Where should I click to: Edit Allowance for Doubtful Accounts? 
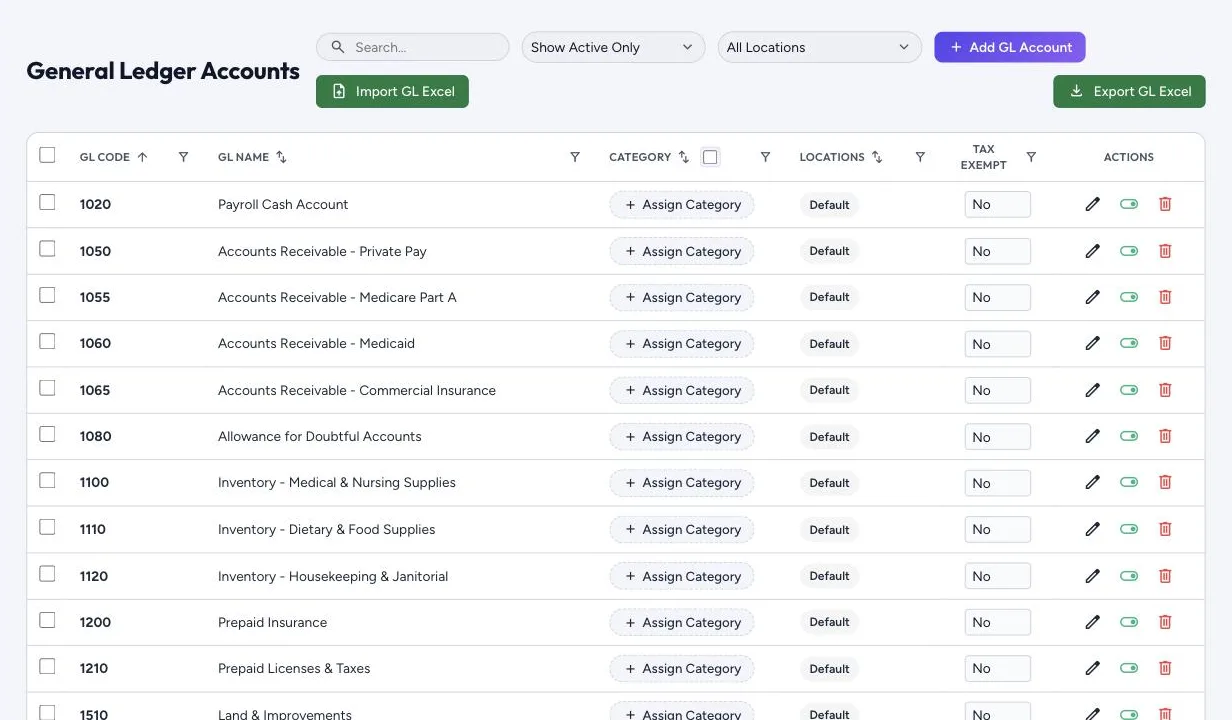coord(1093,436)
